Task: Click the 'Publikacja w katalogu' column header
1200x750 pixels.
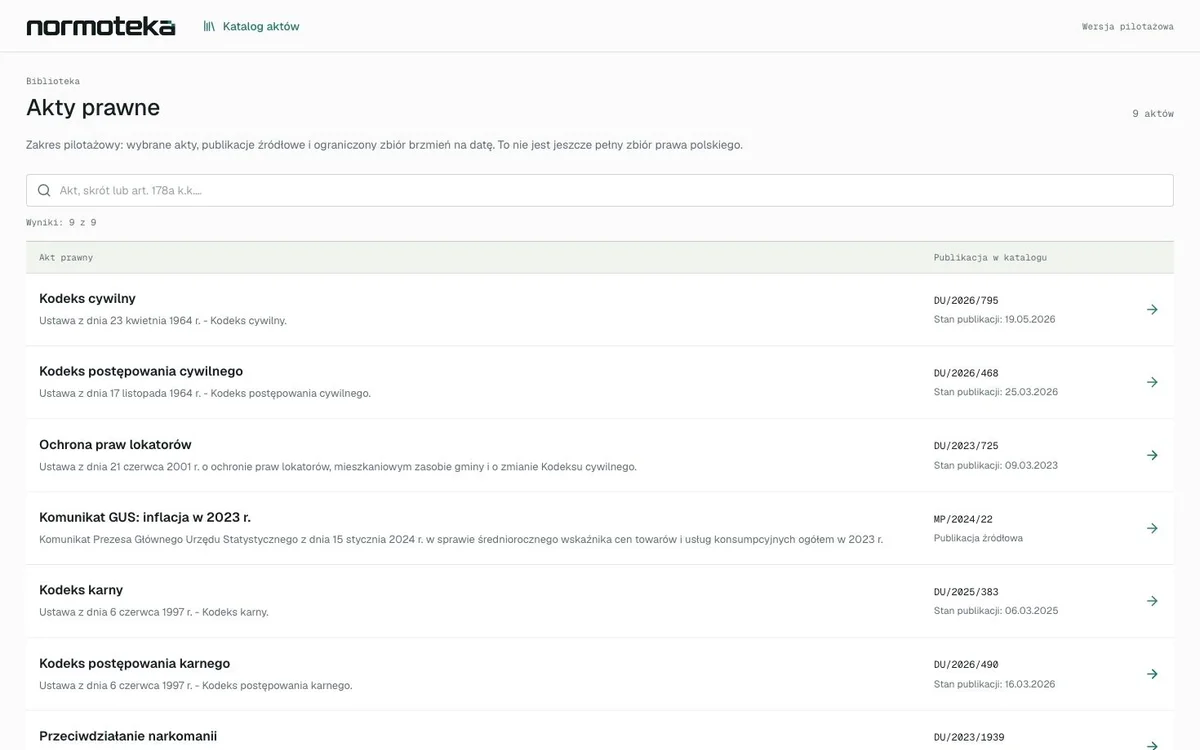Action: [990, 257]
